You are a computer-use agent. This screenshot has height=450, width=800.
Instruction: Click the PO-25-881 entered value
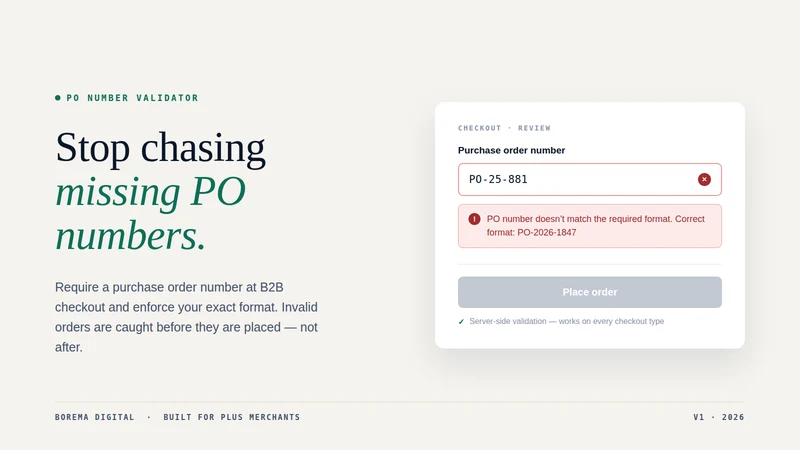click(498, 179)
